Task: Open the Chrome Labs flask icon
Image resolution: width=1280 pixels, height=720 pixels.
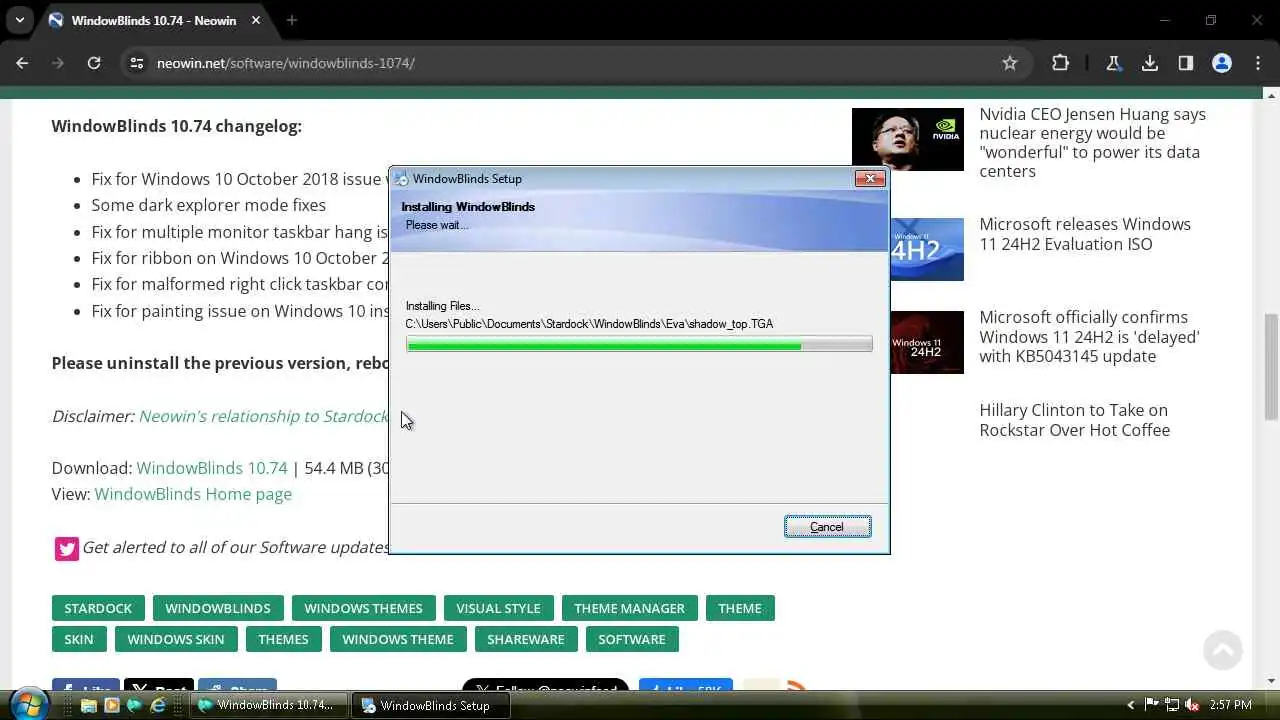Action: tap(1113, 63)
